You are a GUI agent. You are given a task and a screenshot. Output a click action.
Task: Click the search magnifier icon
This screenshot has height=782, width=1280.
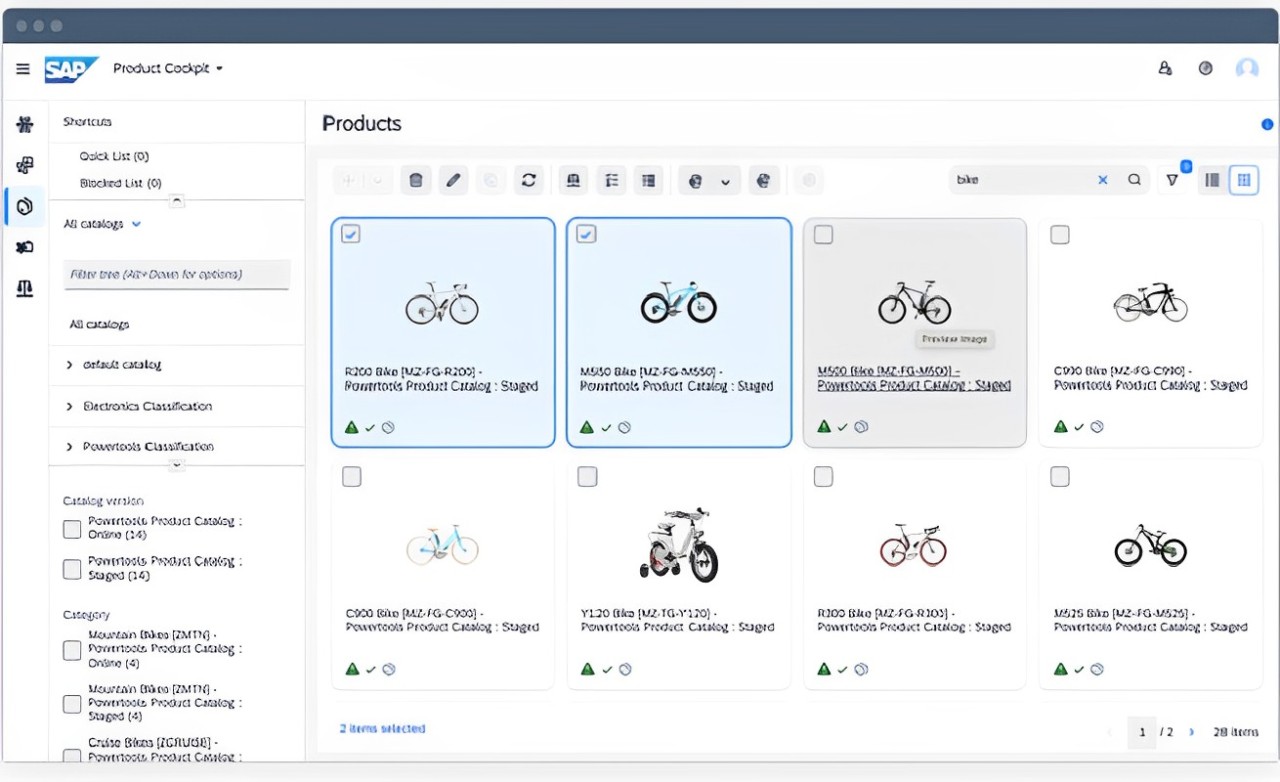pyautogui.click(x=1134, y=180)
